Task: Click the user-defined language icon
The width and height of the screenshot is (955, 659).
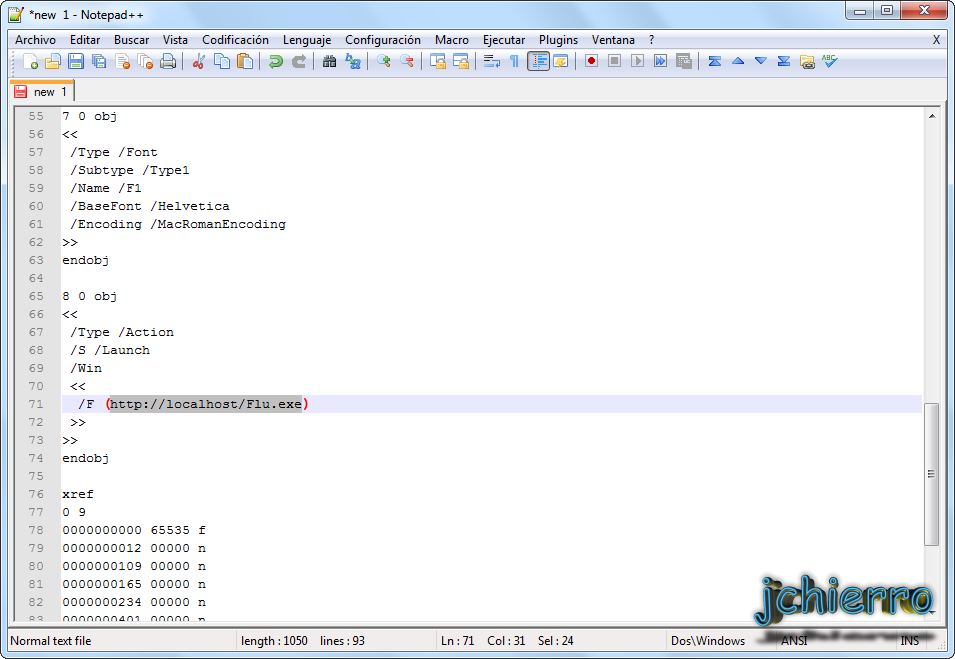Action: click(560, 62)
